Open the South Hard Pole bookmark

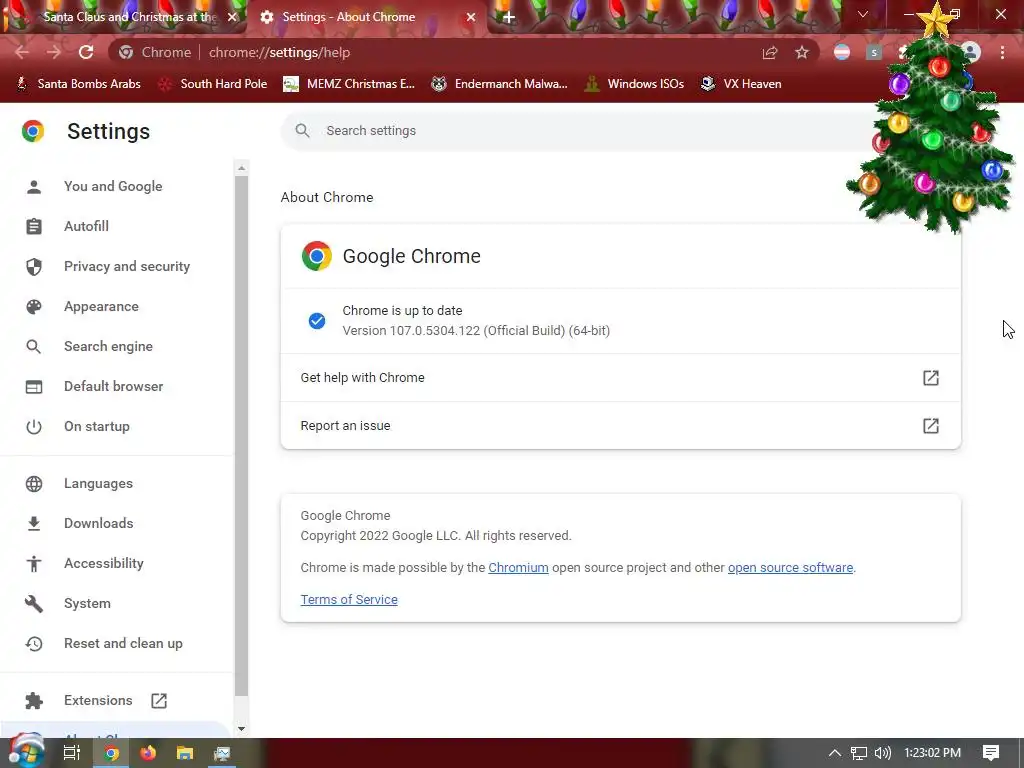coord(213,84)
